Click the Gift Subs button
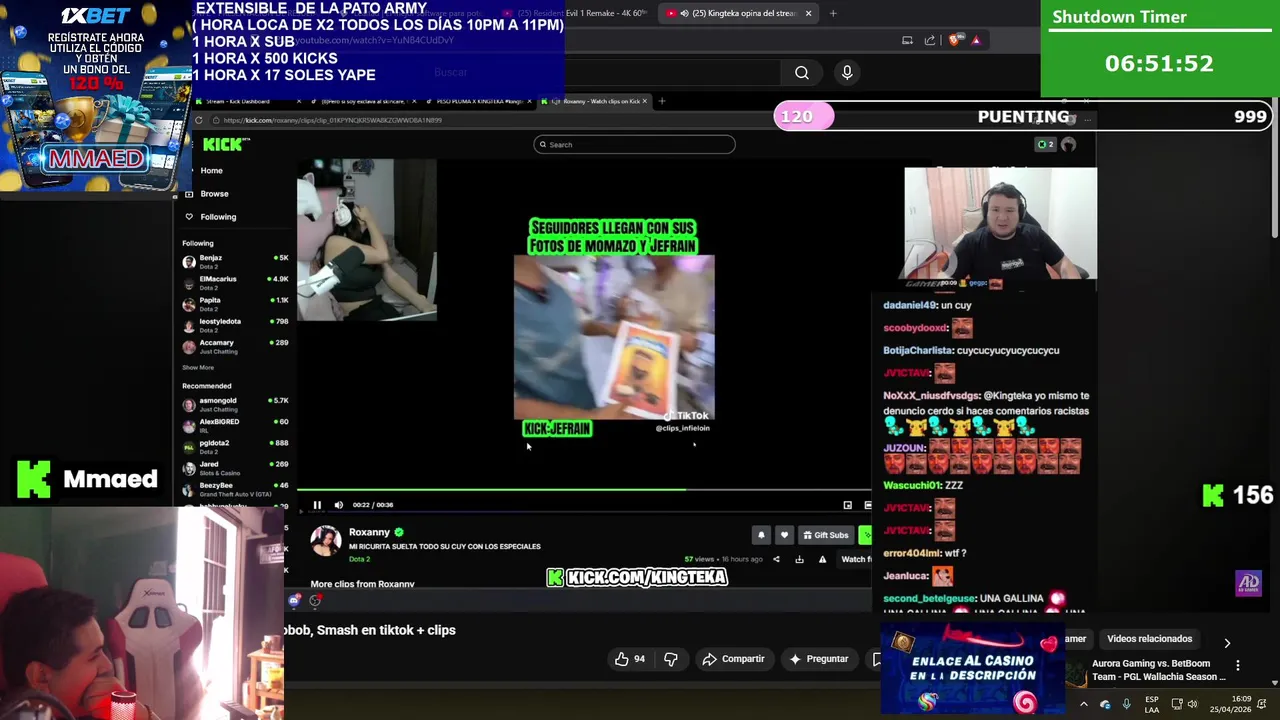Viewport: 1280px width, 720px height. coord(826,535)
